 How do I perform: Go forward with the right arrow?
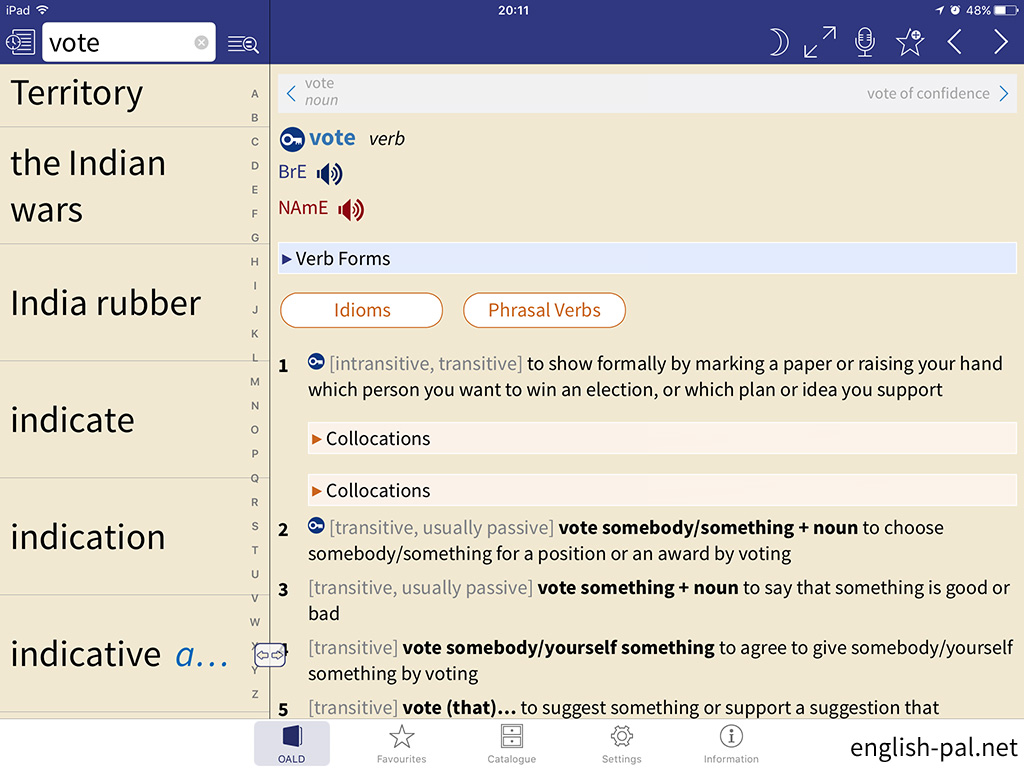[x=1000, y=42]
